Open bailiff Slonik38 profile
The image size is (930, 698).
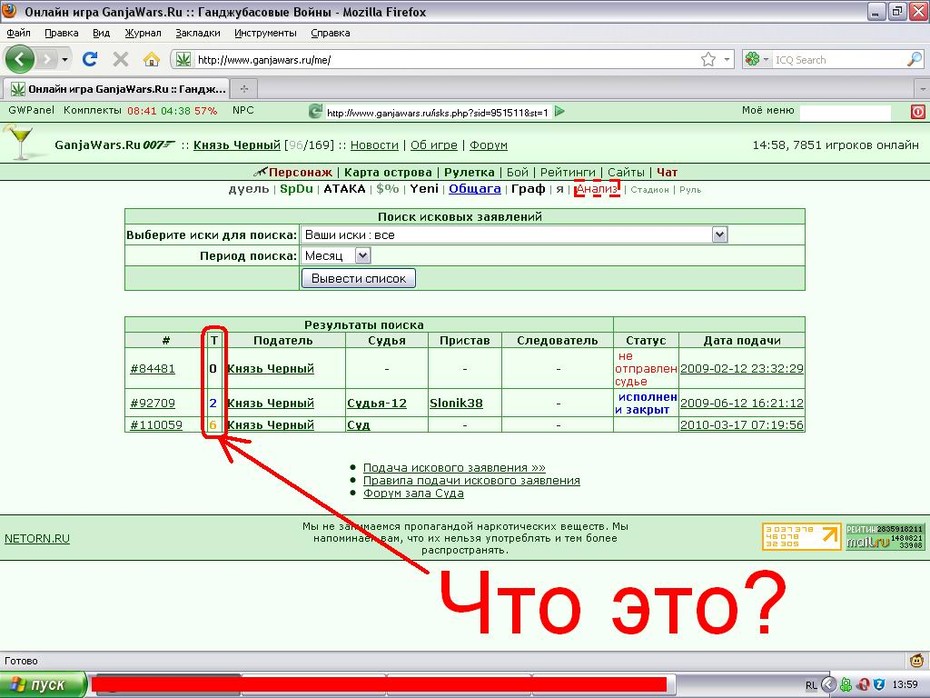click(x=456, y=403)
